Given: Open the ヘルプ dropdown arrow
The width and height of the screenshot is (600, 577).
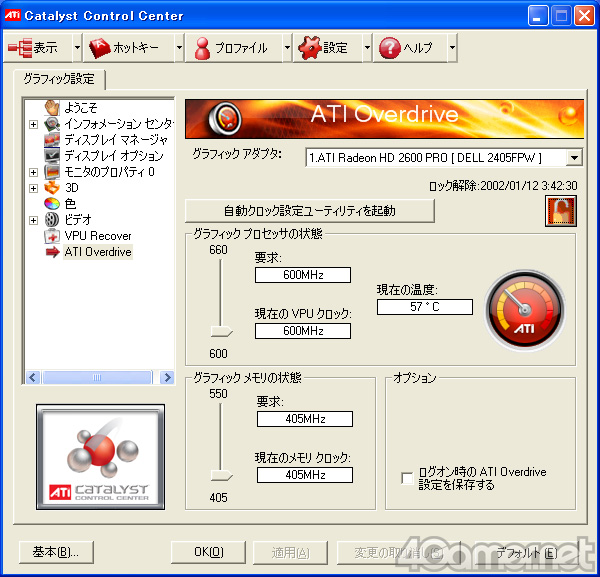Looking at the screenshot, I should (x=452, y=48).
